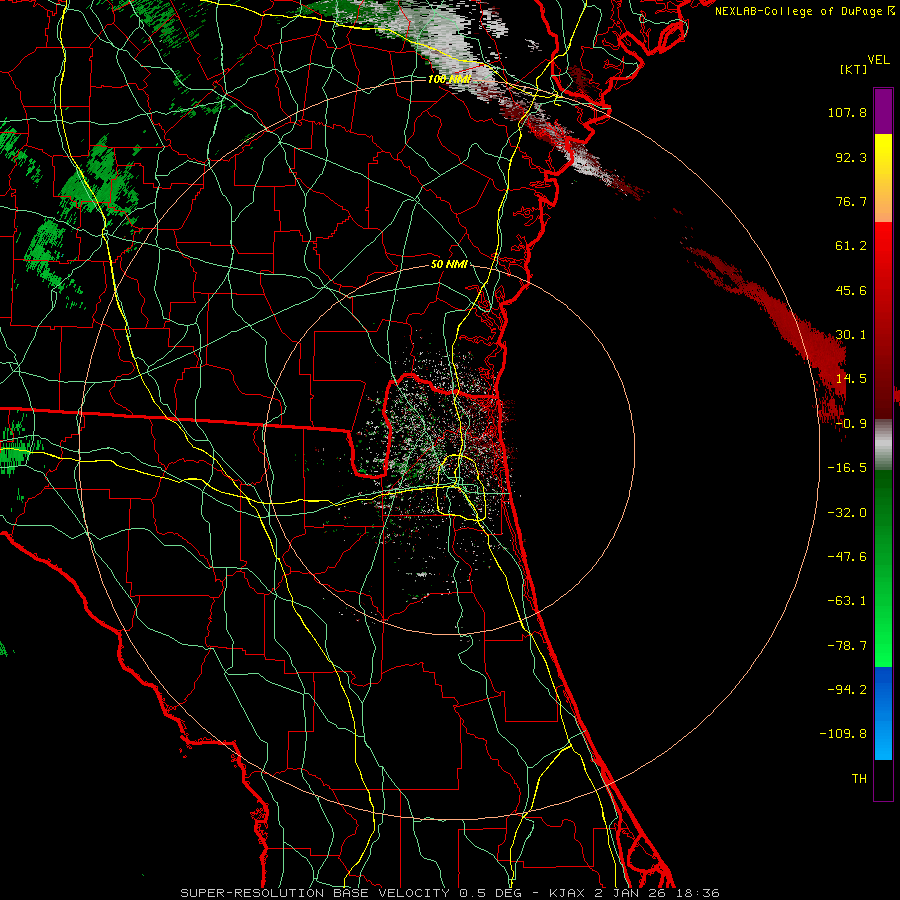Select the -32.0 legend value

847,513
